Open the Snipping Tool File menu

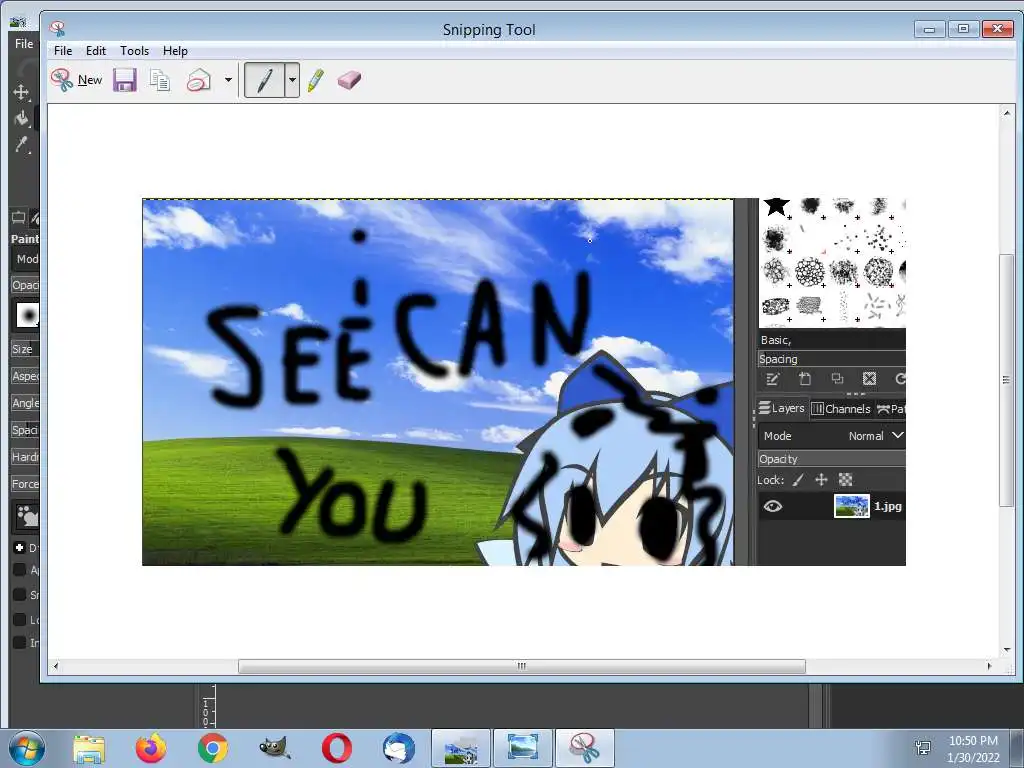pyautogui.click(x=63, y=50)
